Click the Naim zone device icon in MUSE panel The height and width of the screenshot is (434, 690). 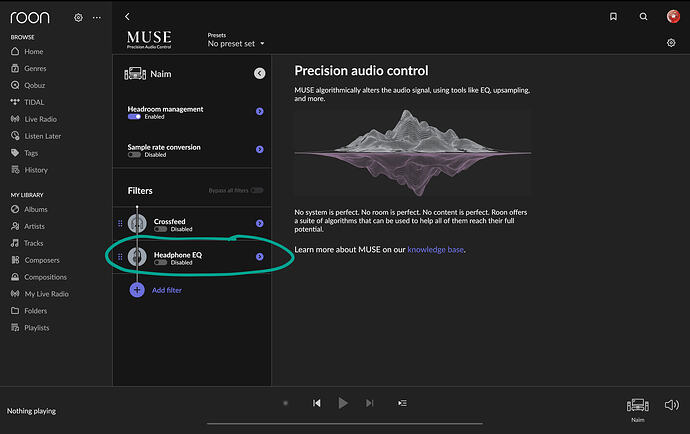pyautogui.click(x=135, y=74)
